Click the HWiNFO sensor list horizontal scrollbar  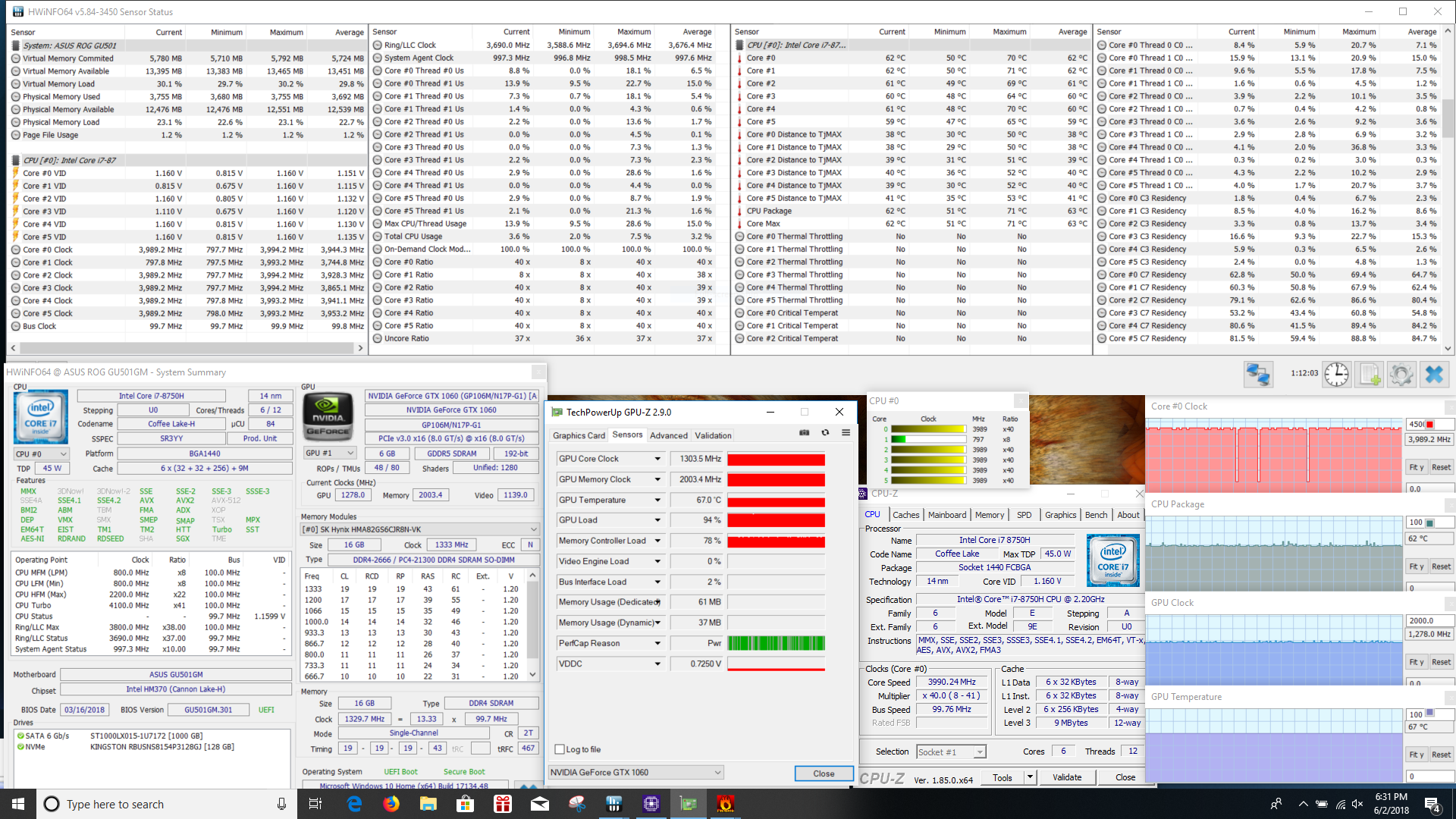(x=187, y=348)
